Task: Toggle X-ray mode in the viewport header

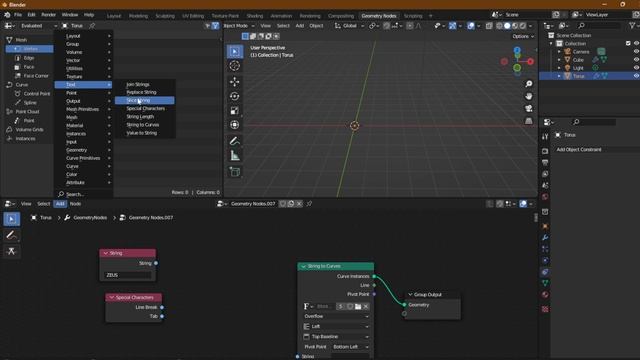Action: pyautogui.click(x=489, y=26)
